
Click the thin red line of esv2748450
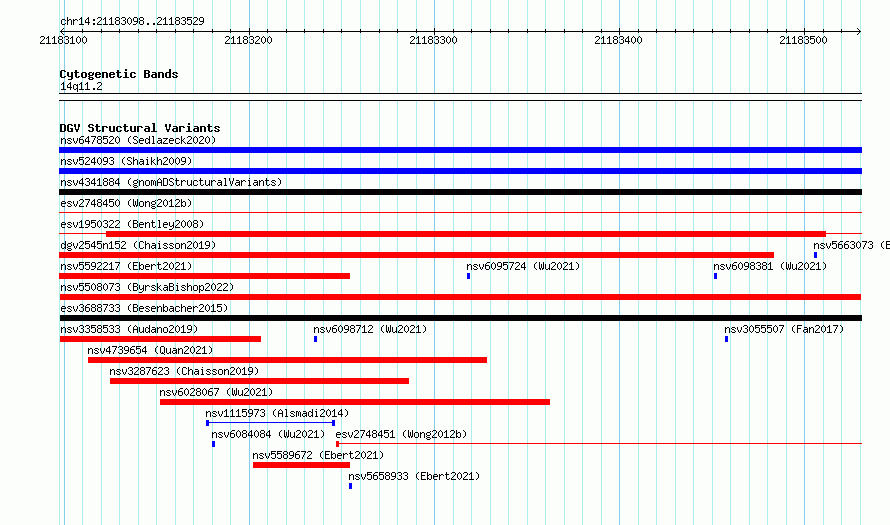click(460, 212)
